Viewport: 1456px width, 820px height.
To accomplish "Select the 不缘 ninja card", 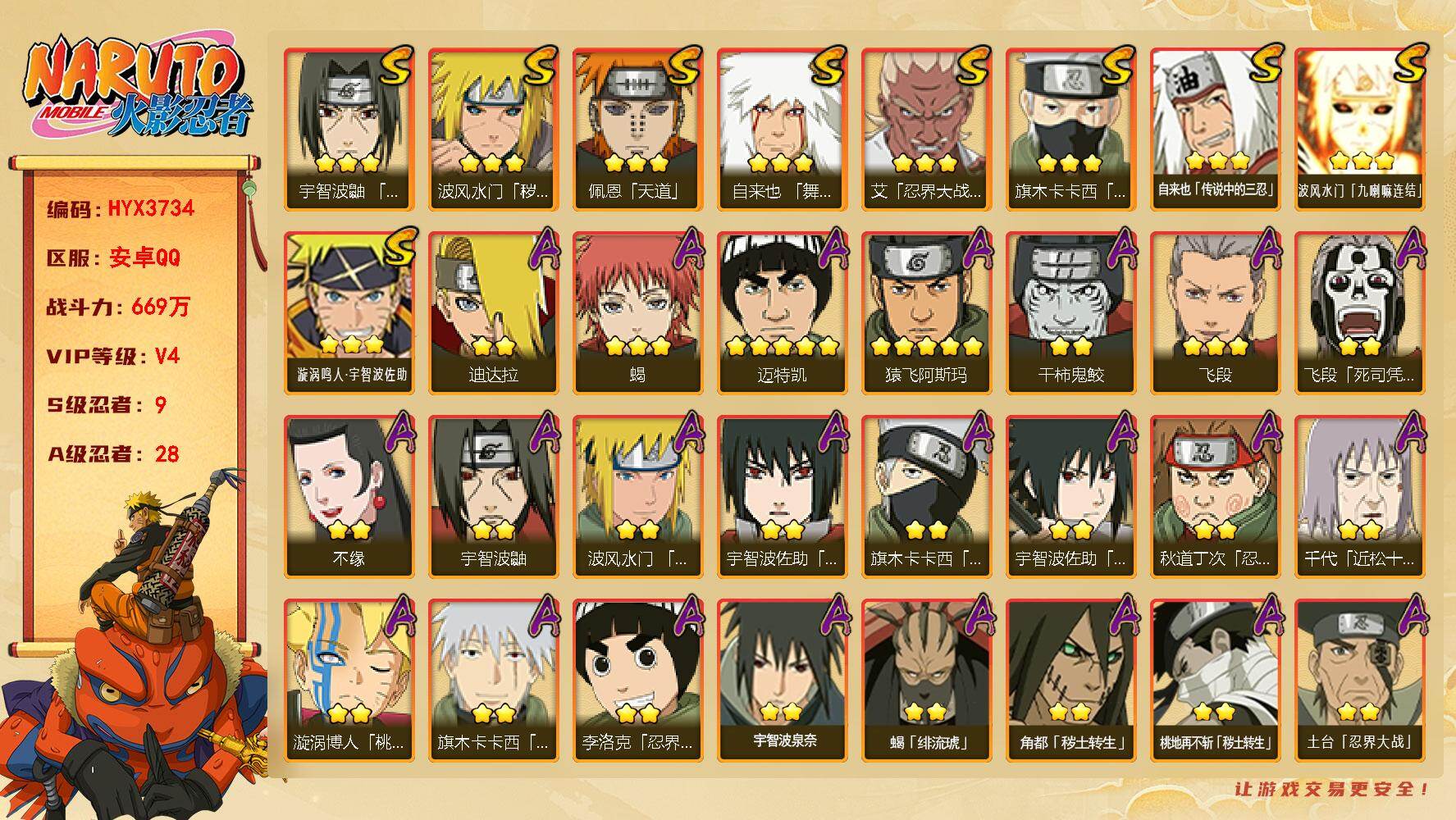I will (349, 496).
